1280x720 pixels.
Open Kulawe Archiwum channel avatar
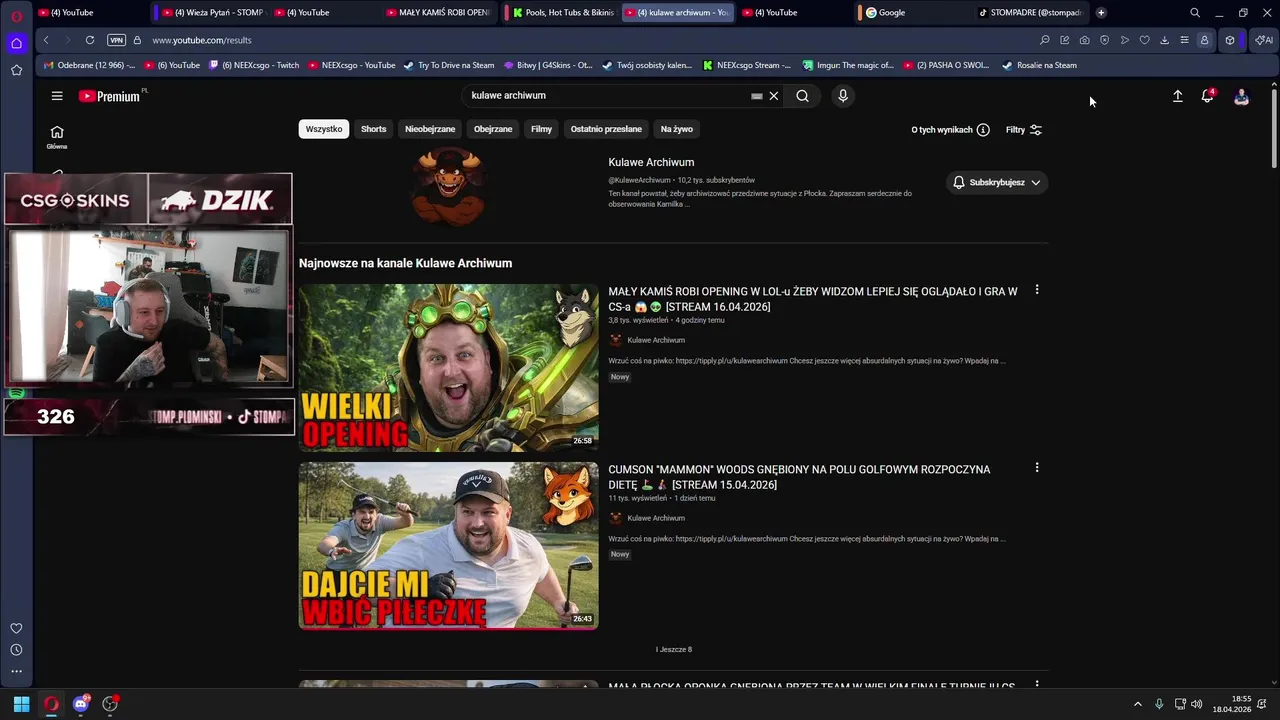coord(449,187)
